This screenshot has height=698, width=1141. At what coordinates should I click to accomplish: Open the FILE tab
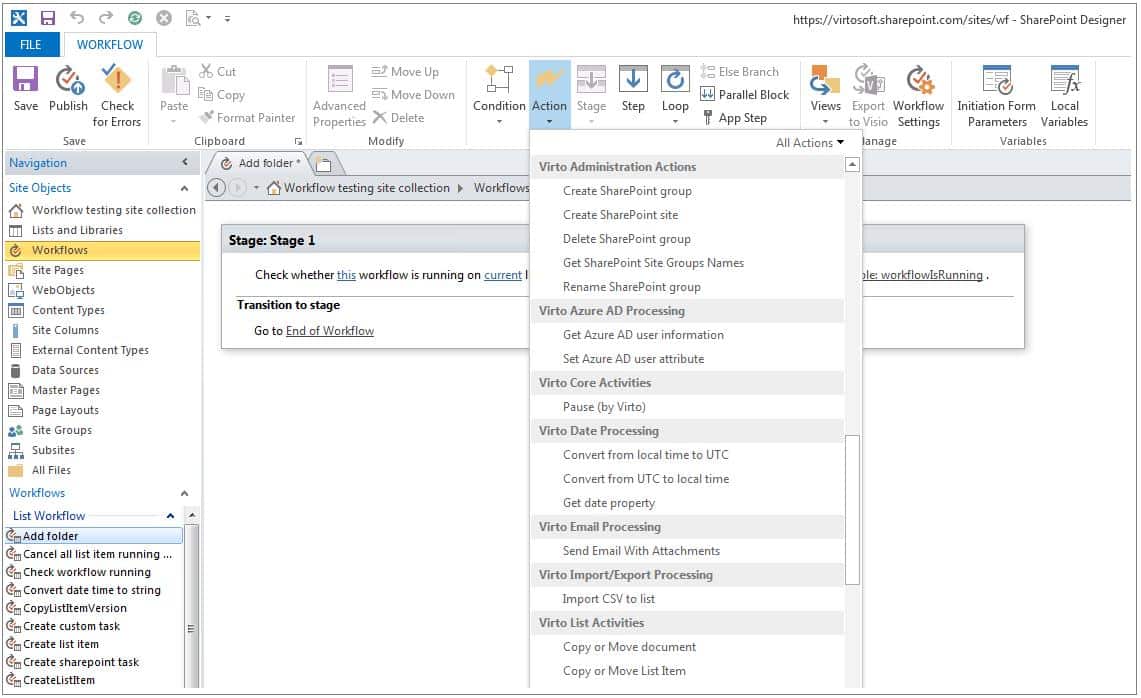tap(31, 44)
